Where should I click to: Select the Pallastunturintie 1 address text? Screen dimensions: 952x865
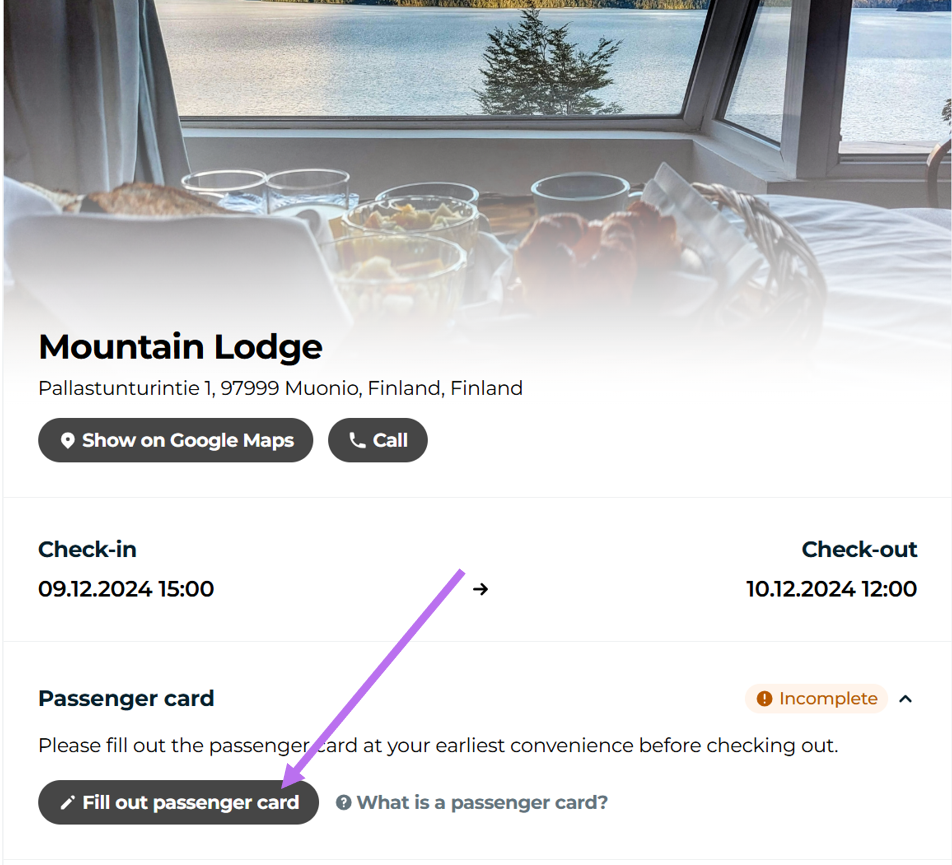(x=280, y=388)
